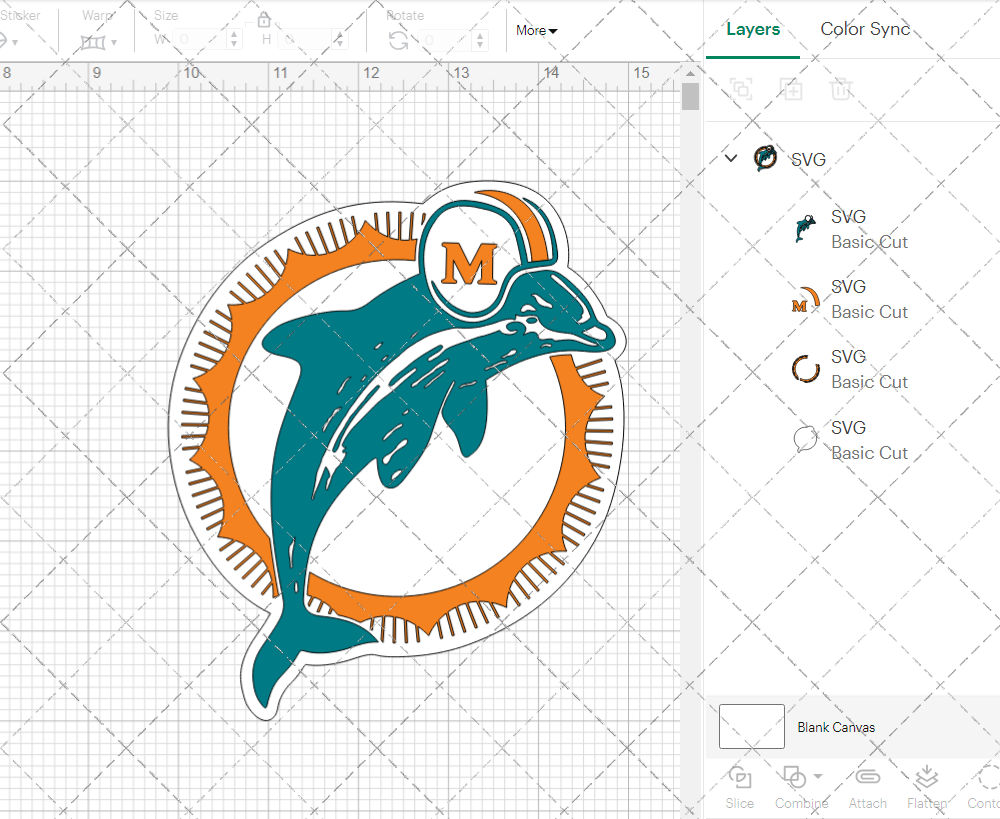This screenshot has width=1000, height=819.
Task: Click the Flatten tool
Action: pyautogui.click(x=927, y=788)
